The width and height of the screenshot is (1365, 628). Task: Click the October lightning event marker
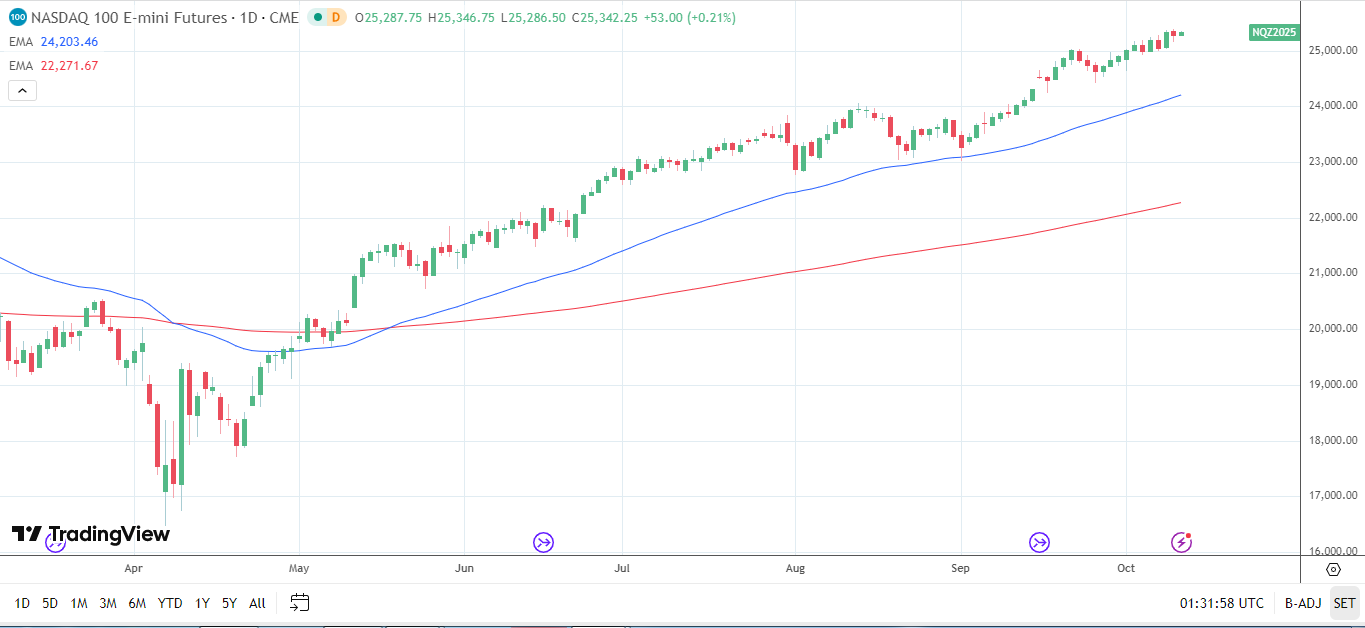point(1182,542)
